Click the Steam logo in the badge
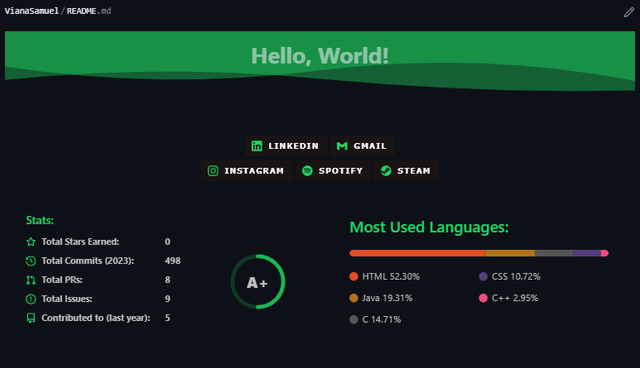This screenshot has height=368, width=640. 386,171
